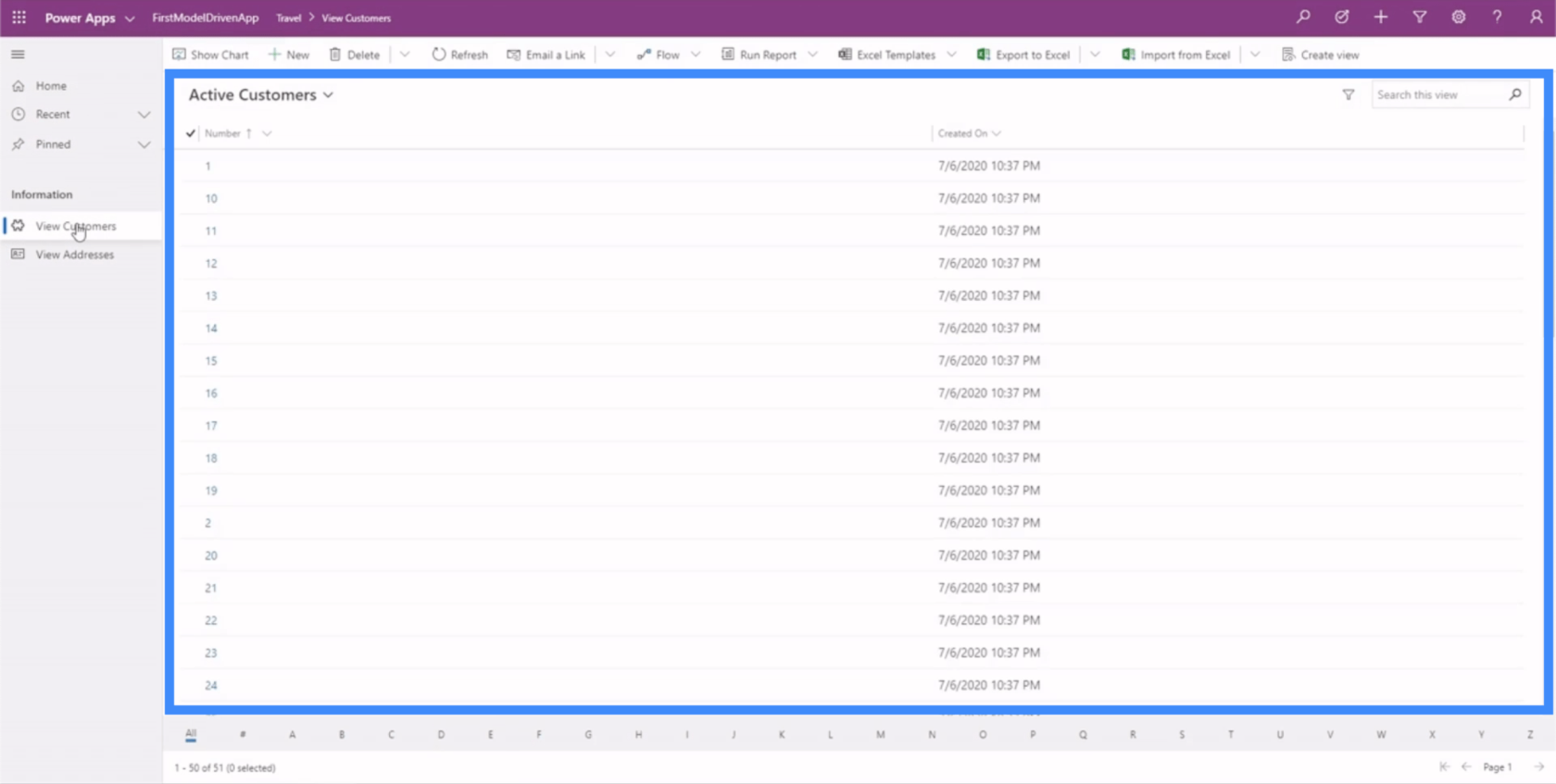The image size is (1556, 784).
Task: Click Created On date for record 15
Action: pyautogui.click(x=988, y=360)
